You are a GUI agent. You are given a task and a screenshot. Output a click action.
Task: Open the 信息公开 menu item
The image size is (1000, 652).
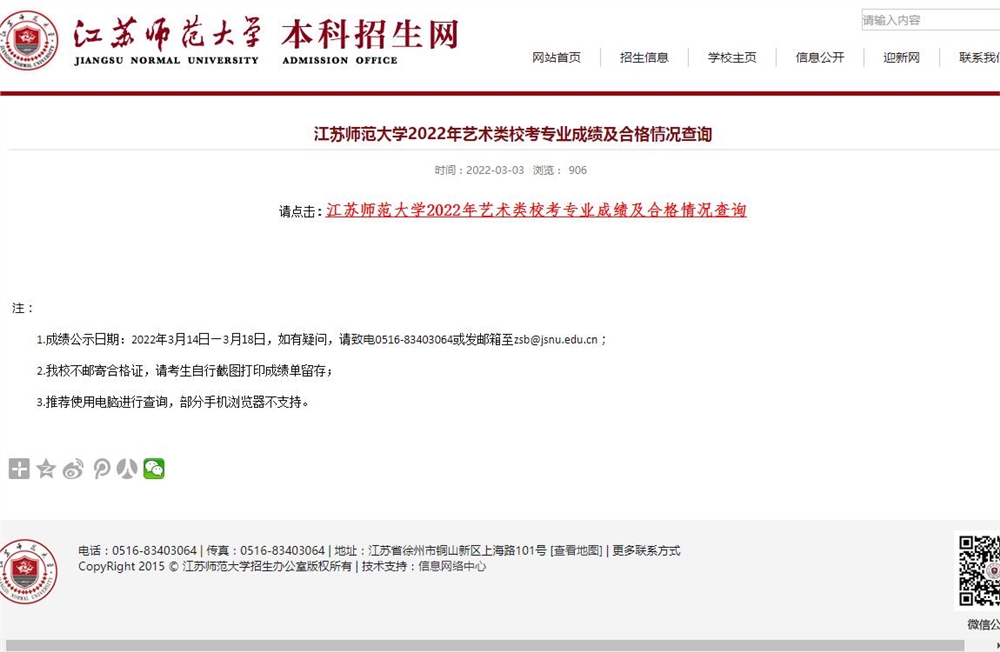pos(820,57)
